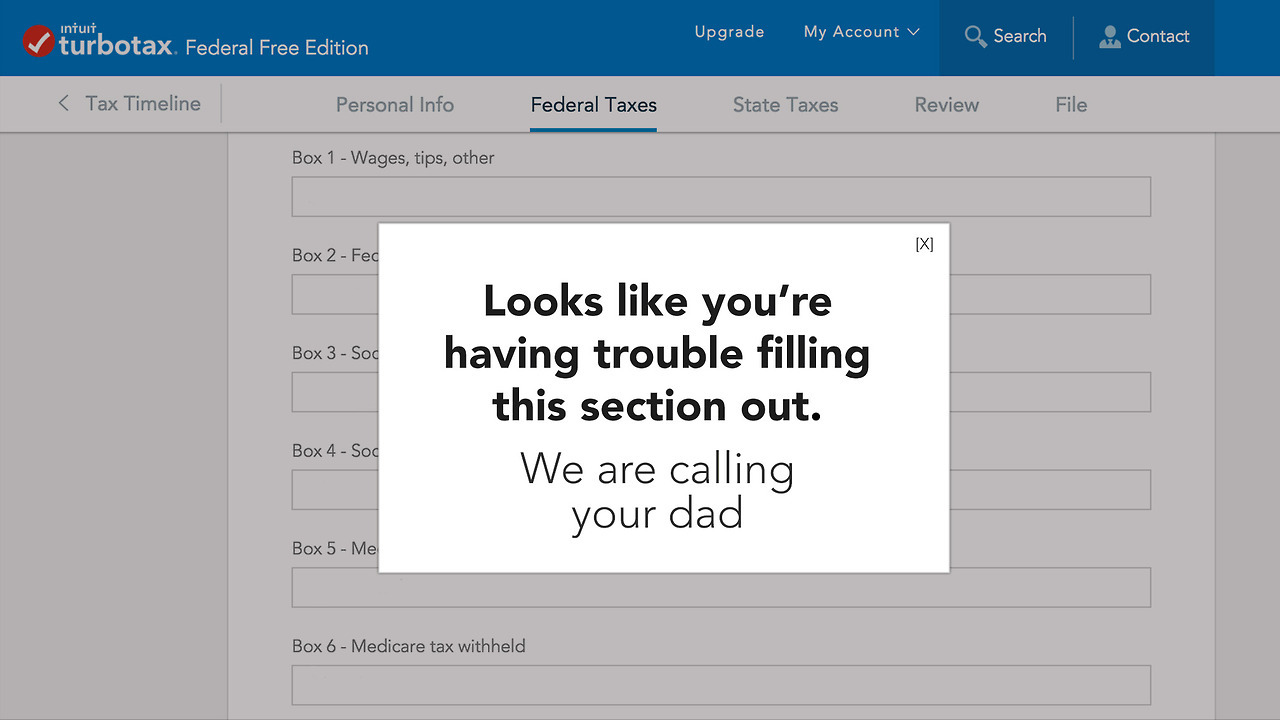Click the Upgrade link in the header

click(729, 32)
